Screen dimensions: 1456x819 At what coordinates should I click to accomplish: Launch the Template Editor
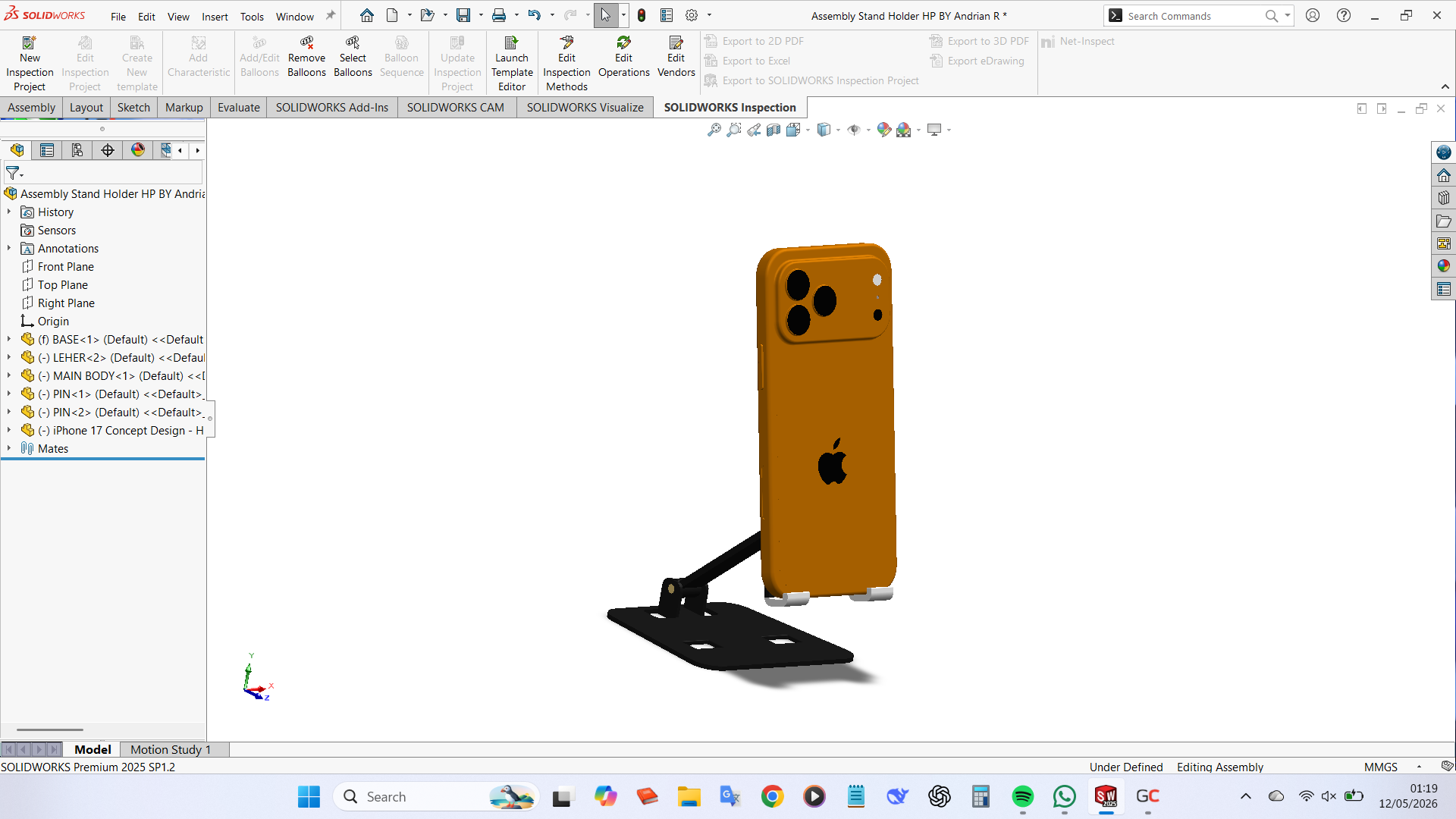pyautogui.click(x=512, y=64)
